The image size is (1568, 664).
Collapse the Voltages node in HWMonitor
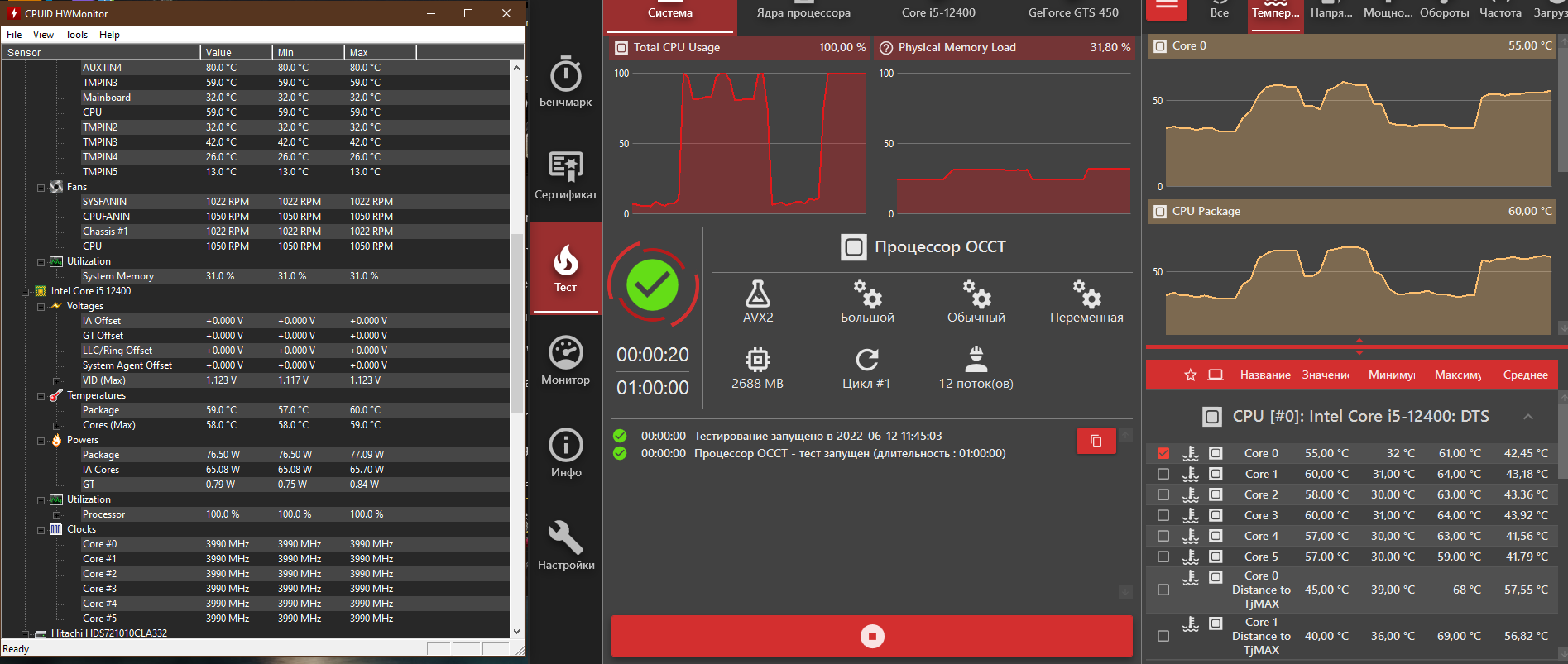(x=41, y=307)
